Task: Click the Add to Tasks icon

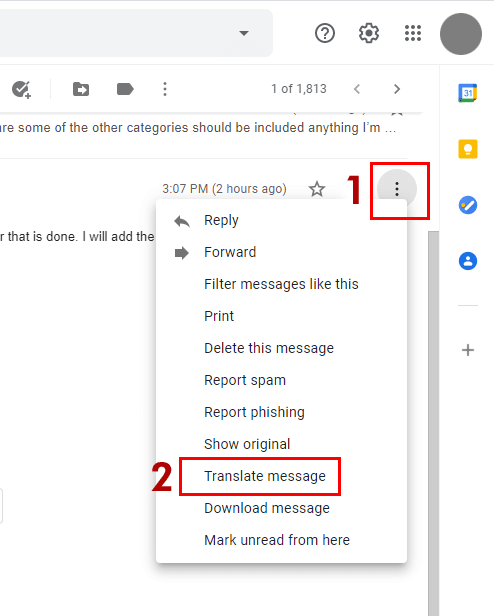Action: (21, 89)
